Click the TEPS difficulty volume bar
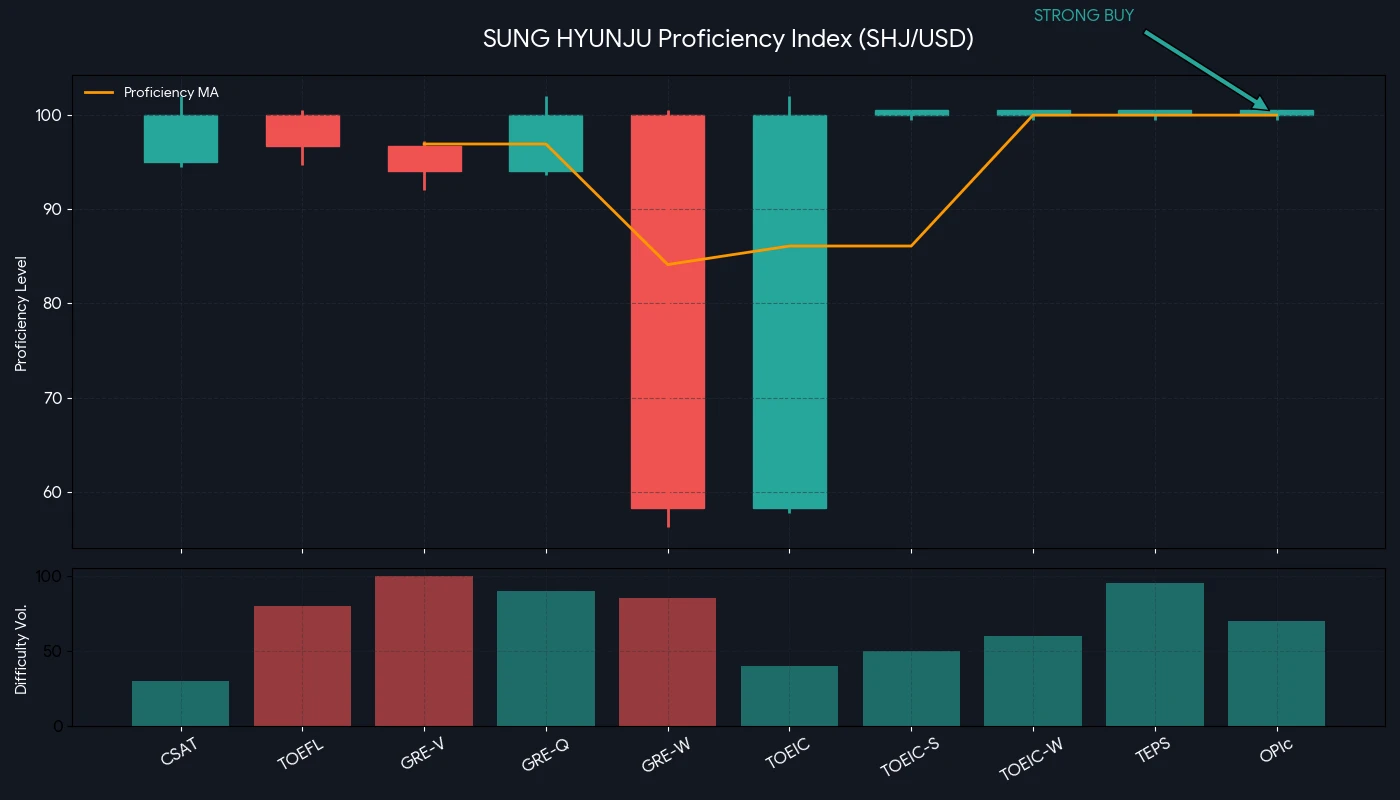 pyautogui.click(x=1155, y=654)
